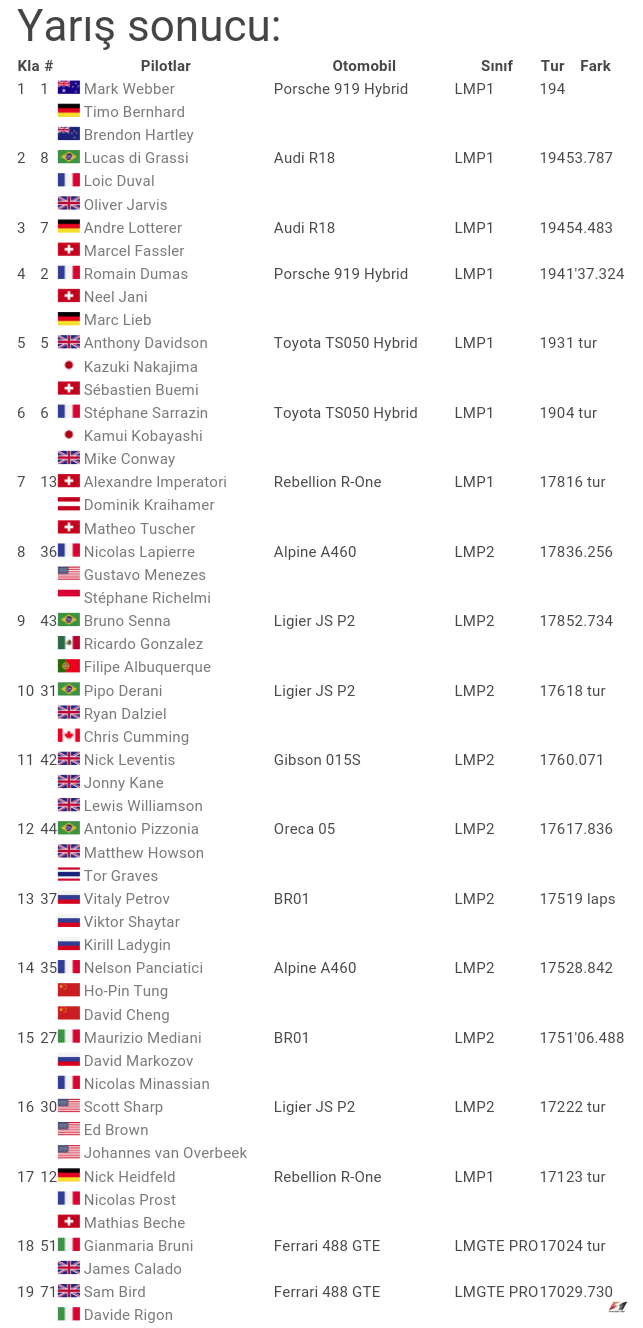Click the Thai flag beside Tor Graves
Viewport: 643px width, 1328px height.
tap(68, 876)
